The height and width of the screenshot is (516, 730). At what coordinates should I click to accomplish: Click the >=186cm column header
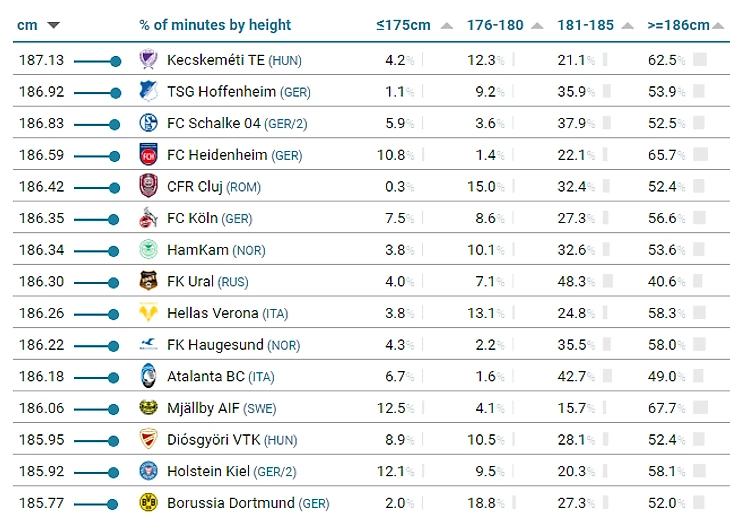[x=678, y=25]
